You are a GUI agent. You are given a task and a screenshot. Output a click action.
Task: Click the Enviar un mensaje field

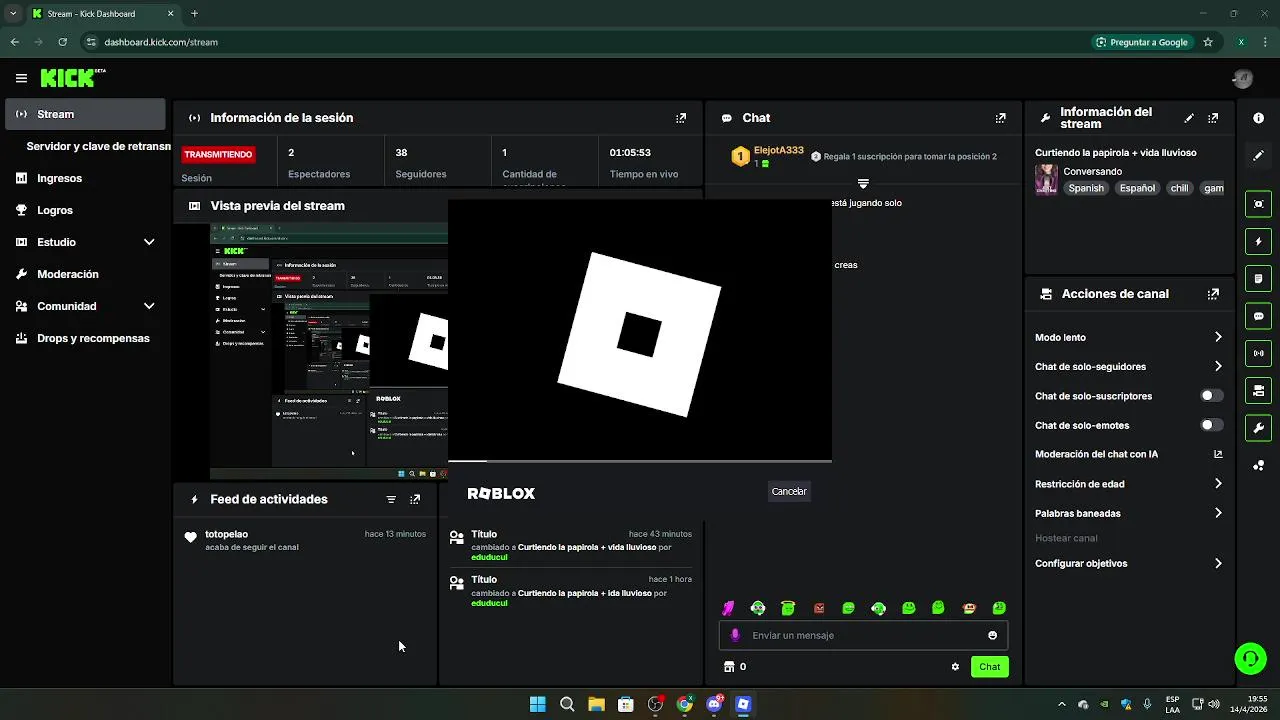tap(863, 635)
